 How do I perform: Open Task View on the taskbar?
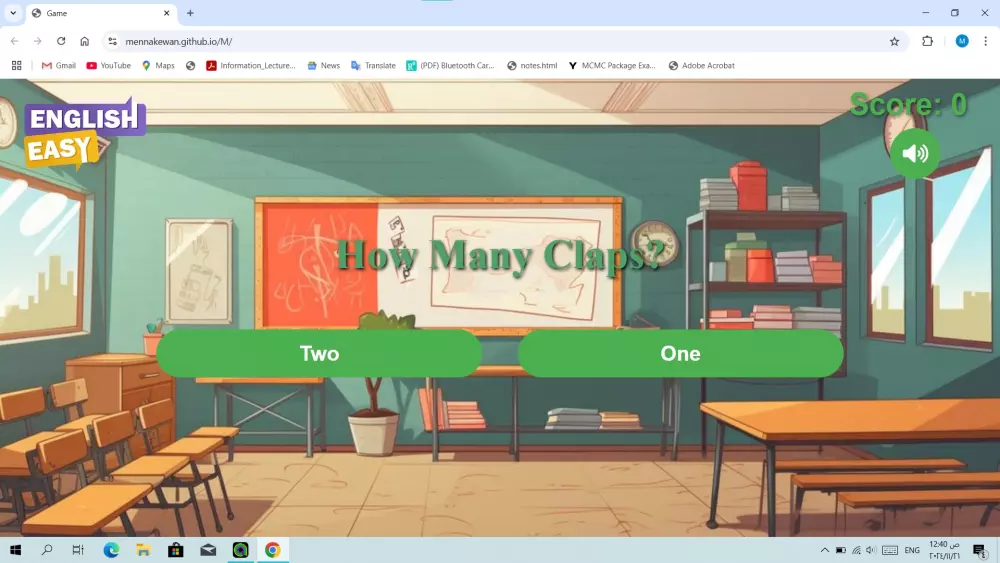tap(78, 550)
